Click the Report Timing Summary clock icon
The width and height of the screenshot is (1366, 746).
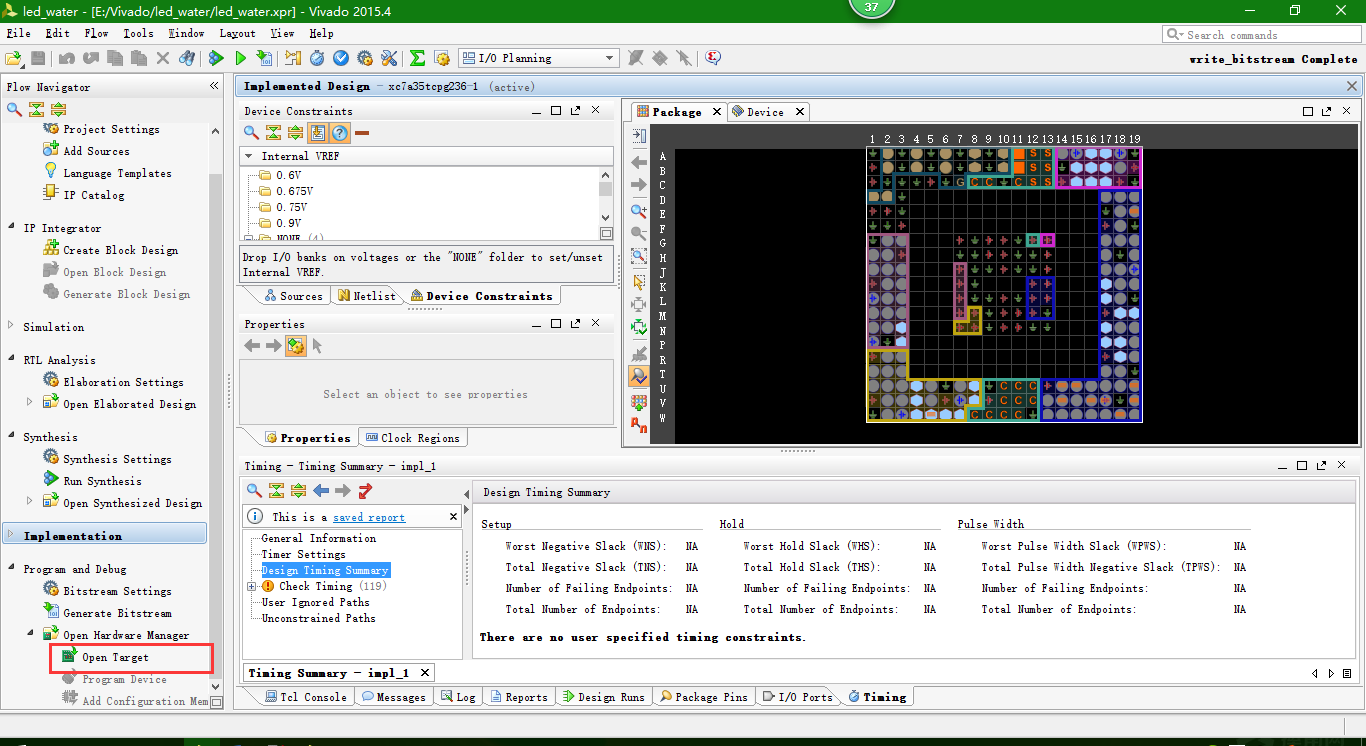click(x=317, y=58)
